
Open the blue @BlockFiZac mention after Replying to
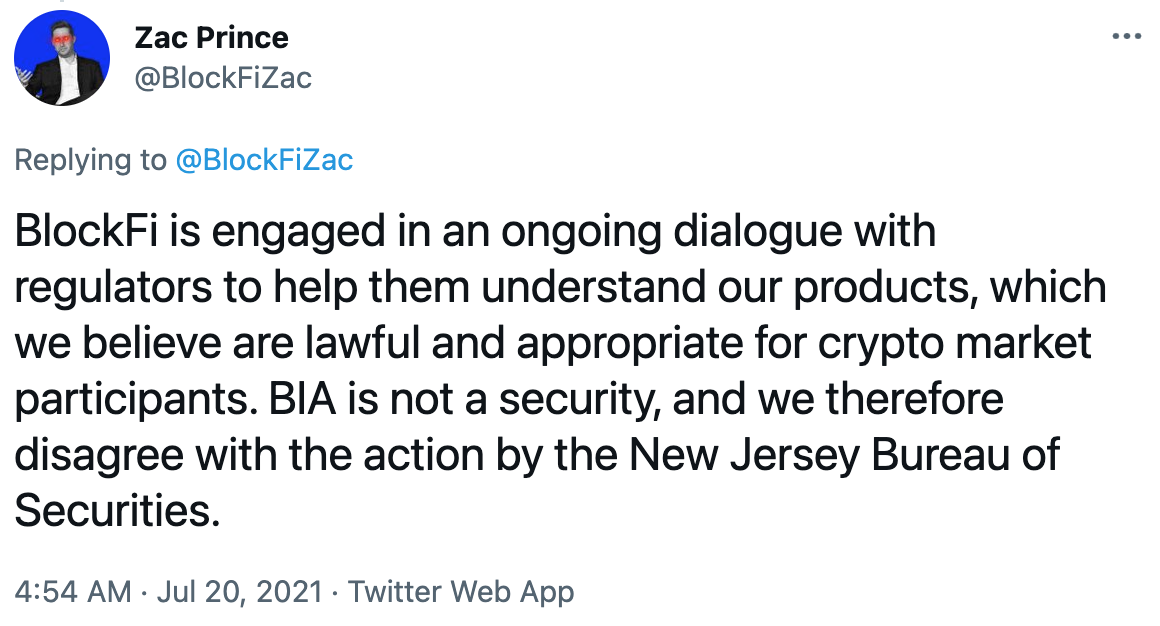(264, 160)
